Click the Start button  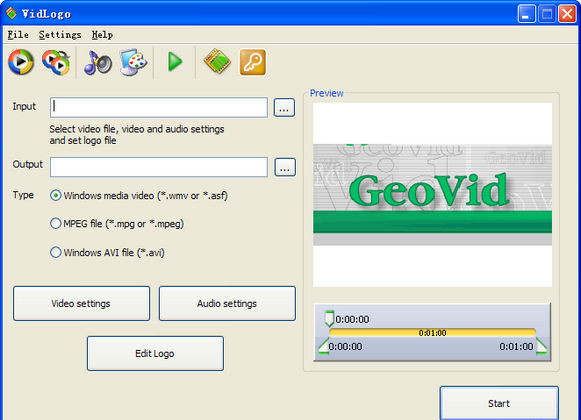(x=499, y=403)
